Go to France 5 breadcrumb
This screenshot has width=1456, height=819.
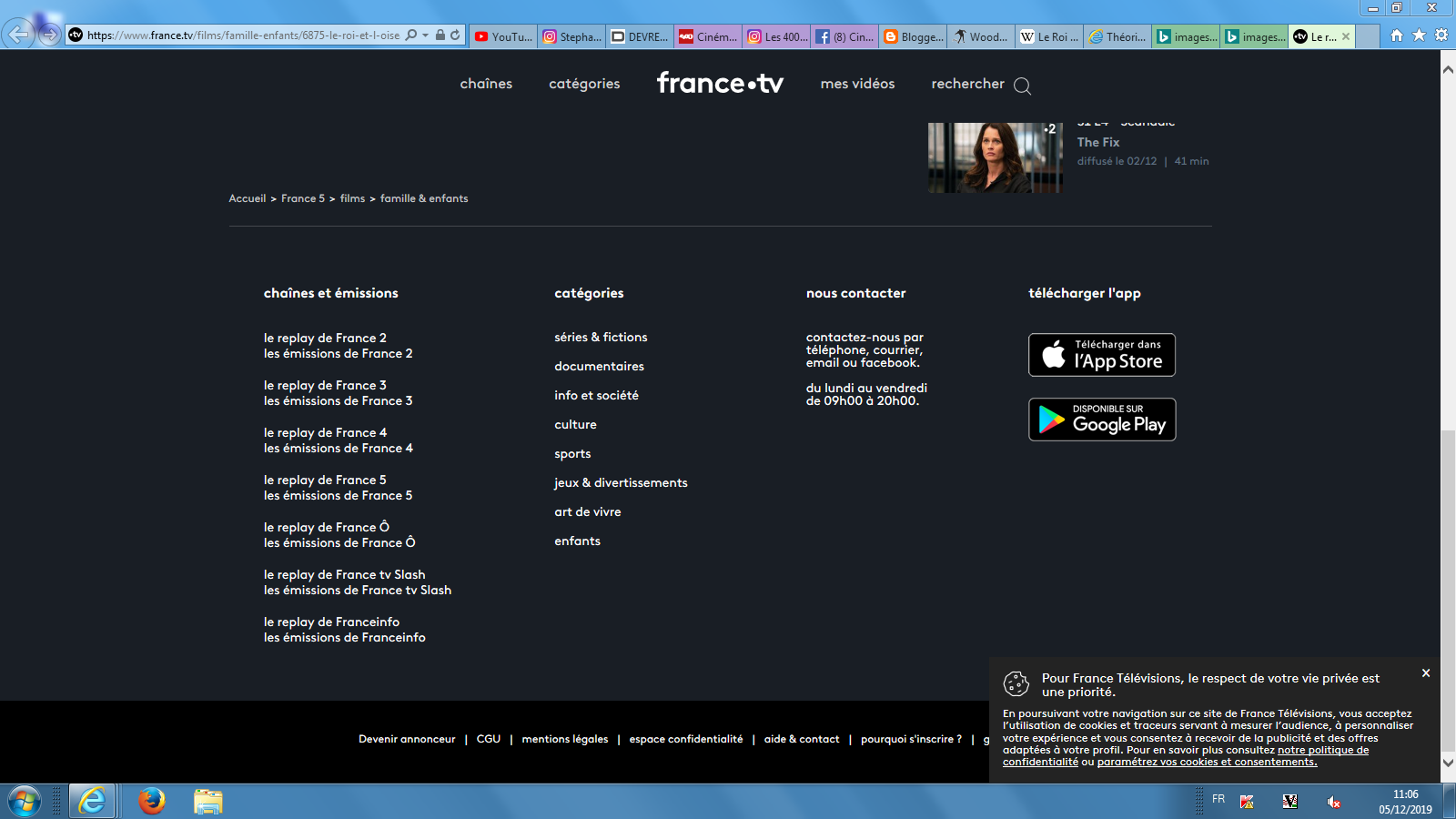tap(303, 198)
